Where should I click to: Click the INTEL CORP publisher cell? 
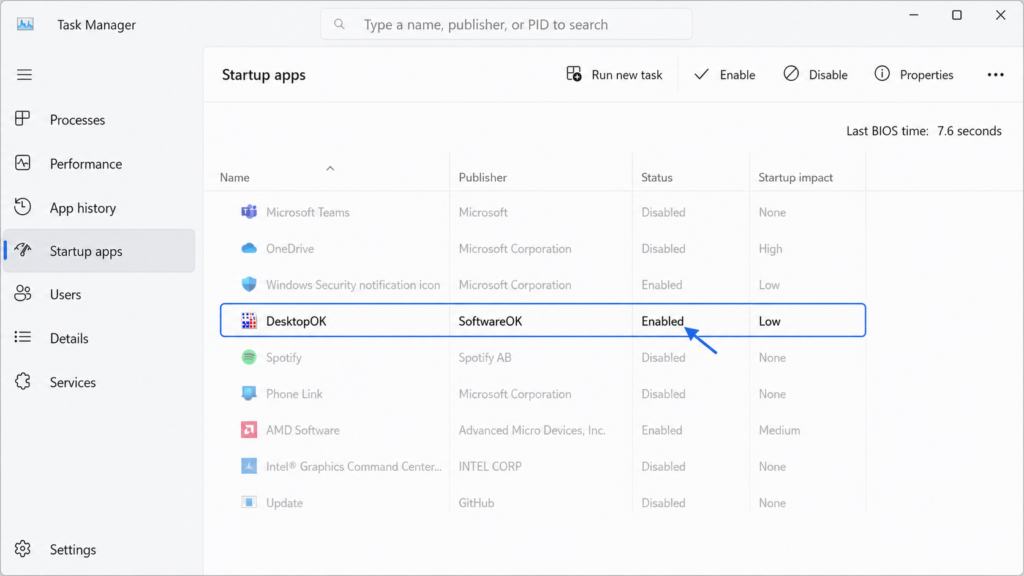[490, 466]
